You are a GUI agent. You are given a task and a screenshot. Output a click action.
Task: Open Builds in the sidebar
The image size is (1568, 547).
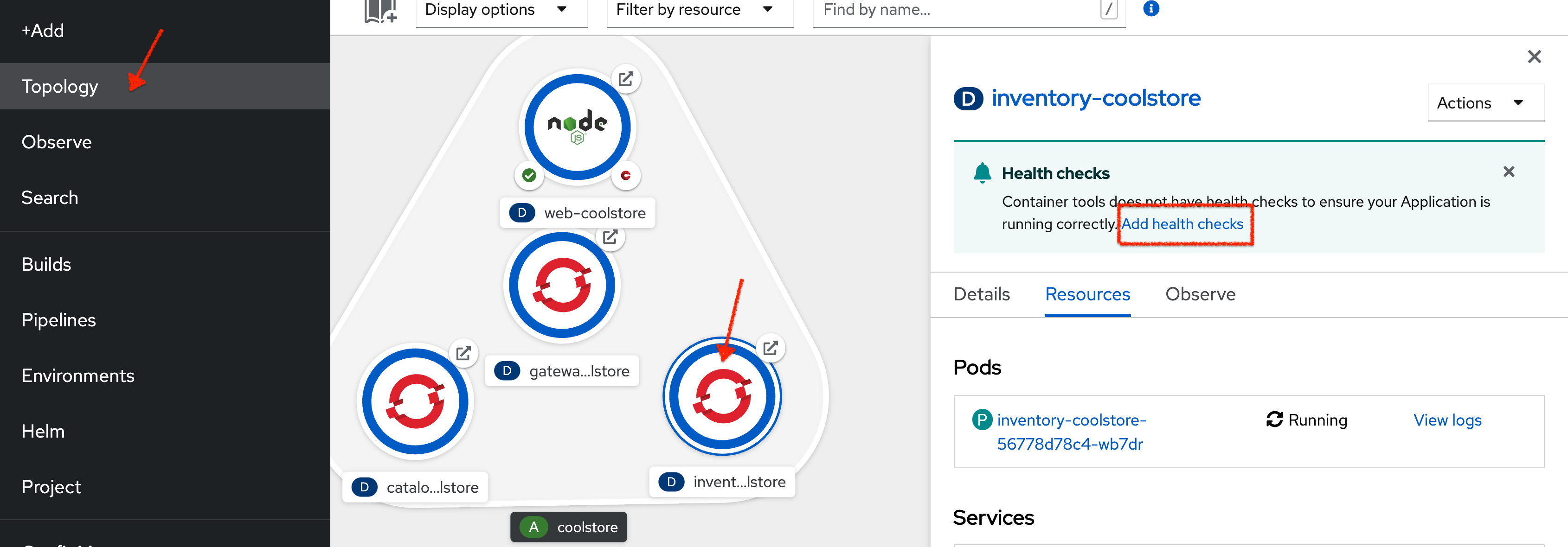pyautogui.click(x=46, y=264)
